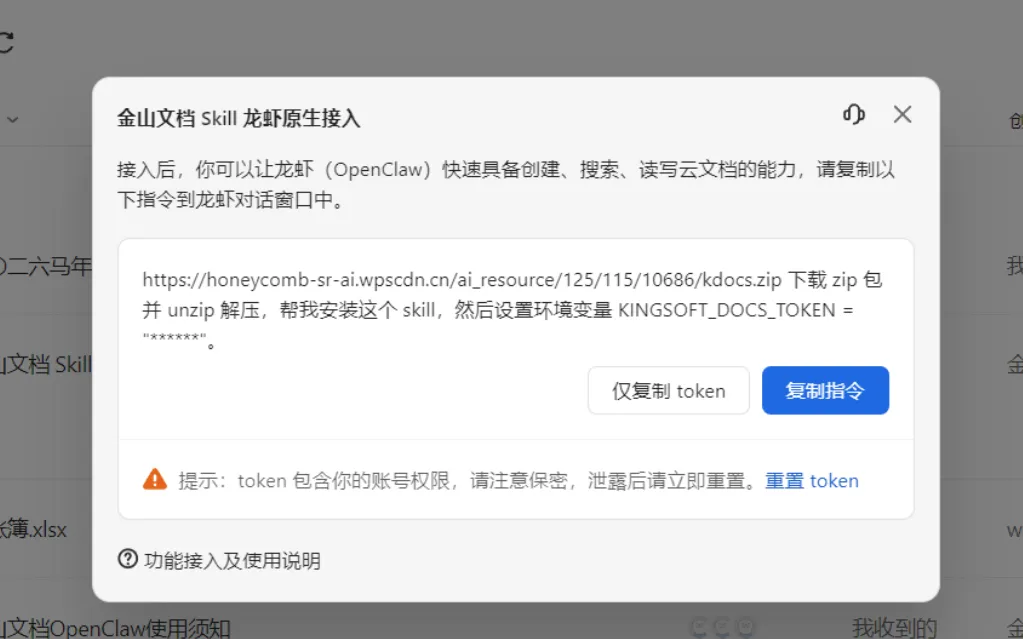
Task: Expand the chevron dropdown in background header
Action: click(12, 120)
